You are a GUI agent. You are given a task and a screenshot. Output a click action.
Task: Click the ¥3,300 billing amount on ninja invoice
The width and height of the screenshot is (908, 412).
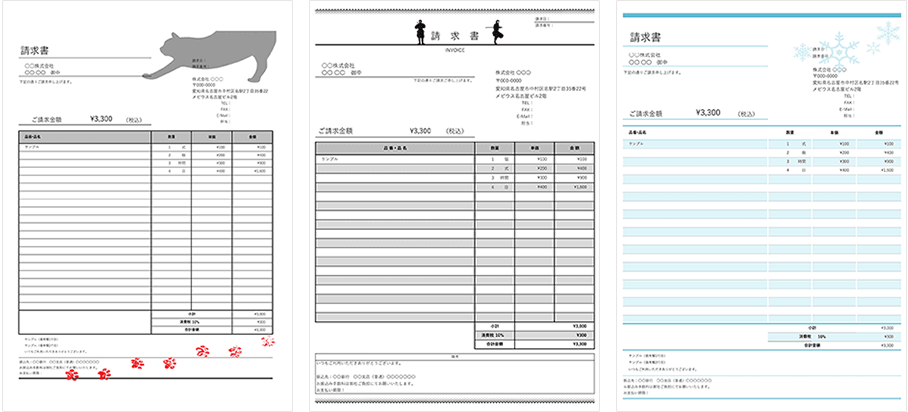coord(420,131)
